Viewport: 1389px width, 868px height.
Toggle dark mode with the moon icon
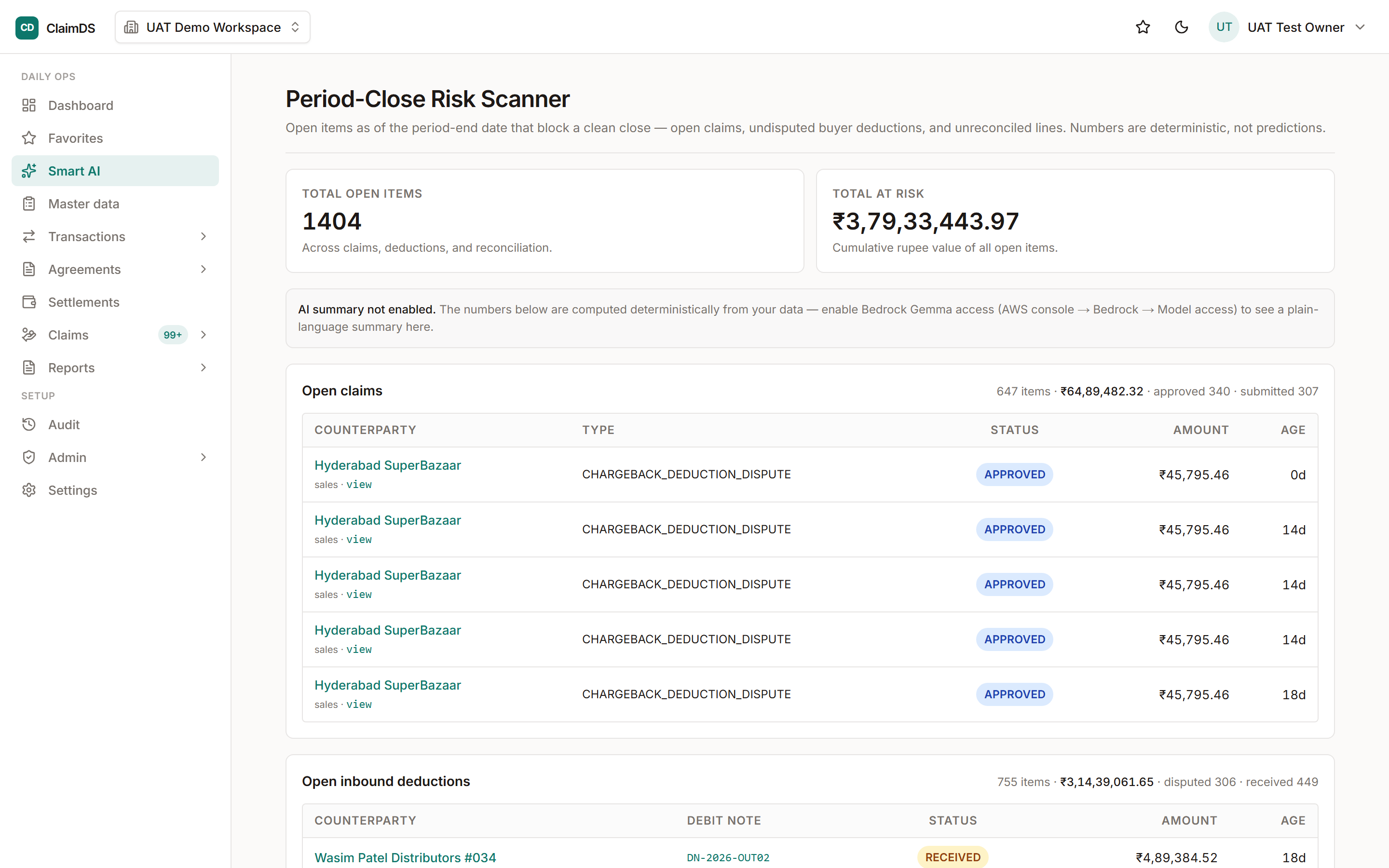(1181, 27)
